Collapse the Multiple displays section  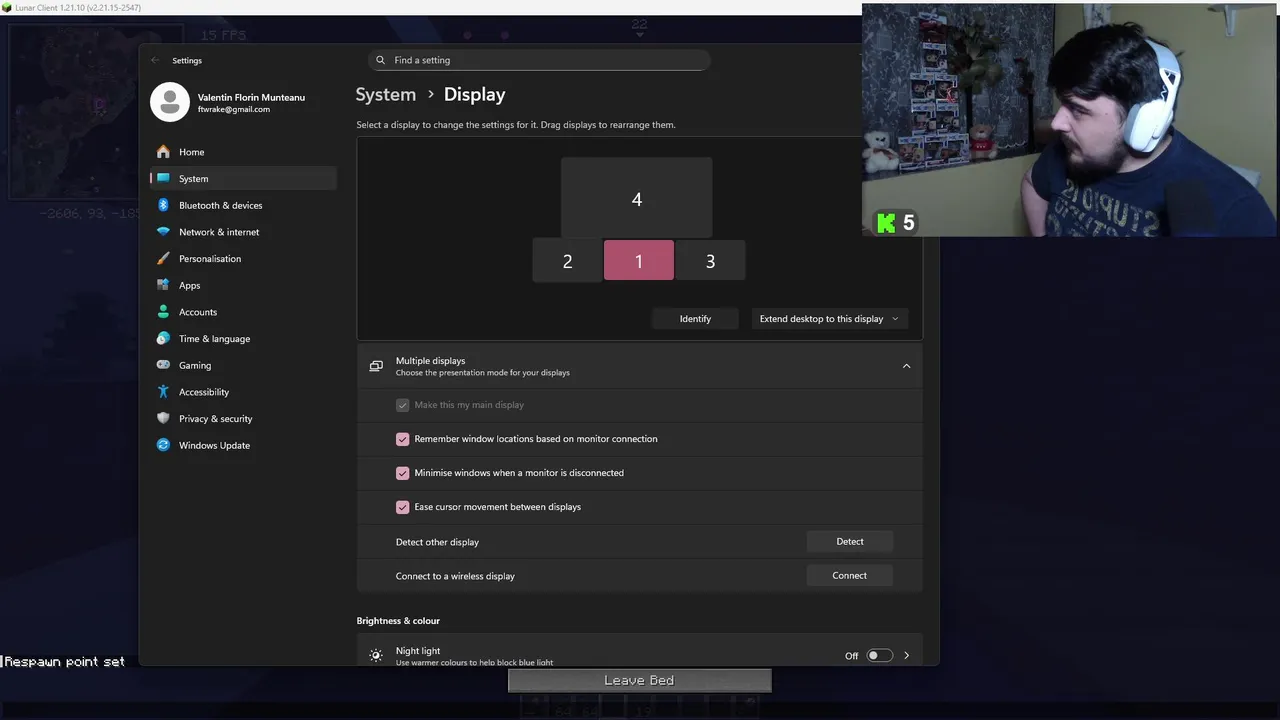pos(906,366)
